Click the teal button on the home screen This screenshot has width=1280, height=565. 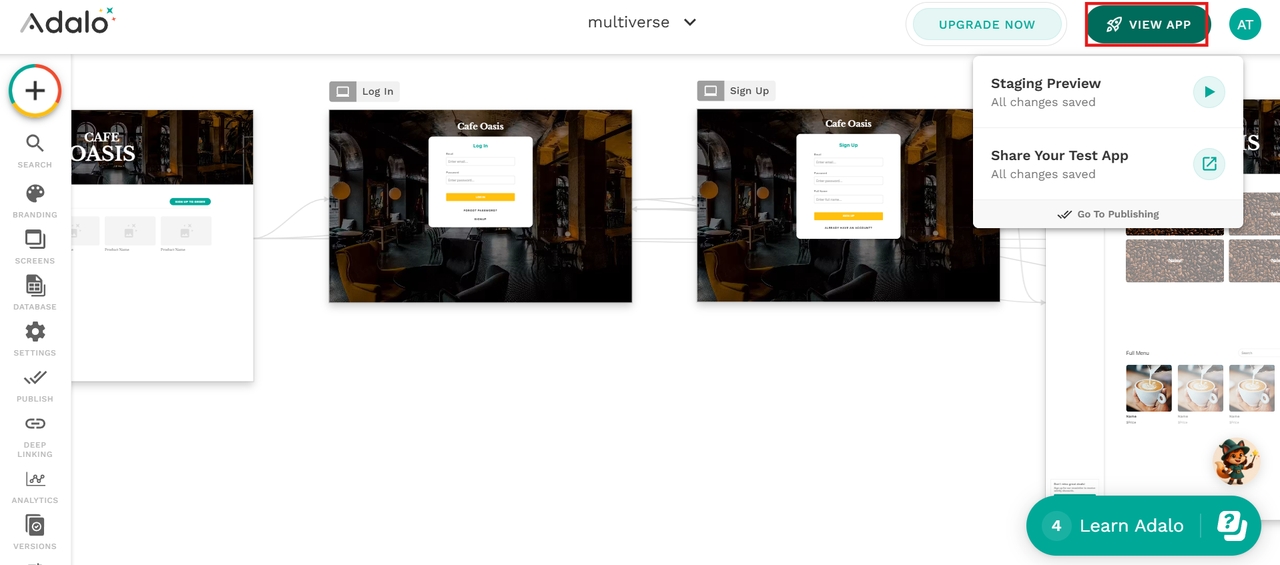(x=190, y=201)
